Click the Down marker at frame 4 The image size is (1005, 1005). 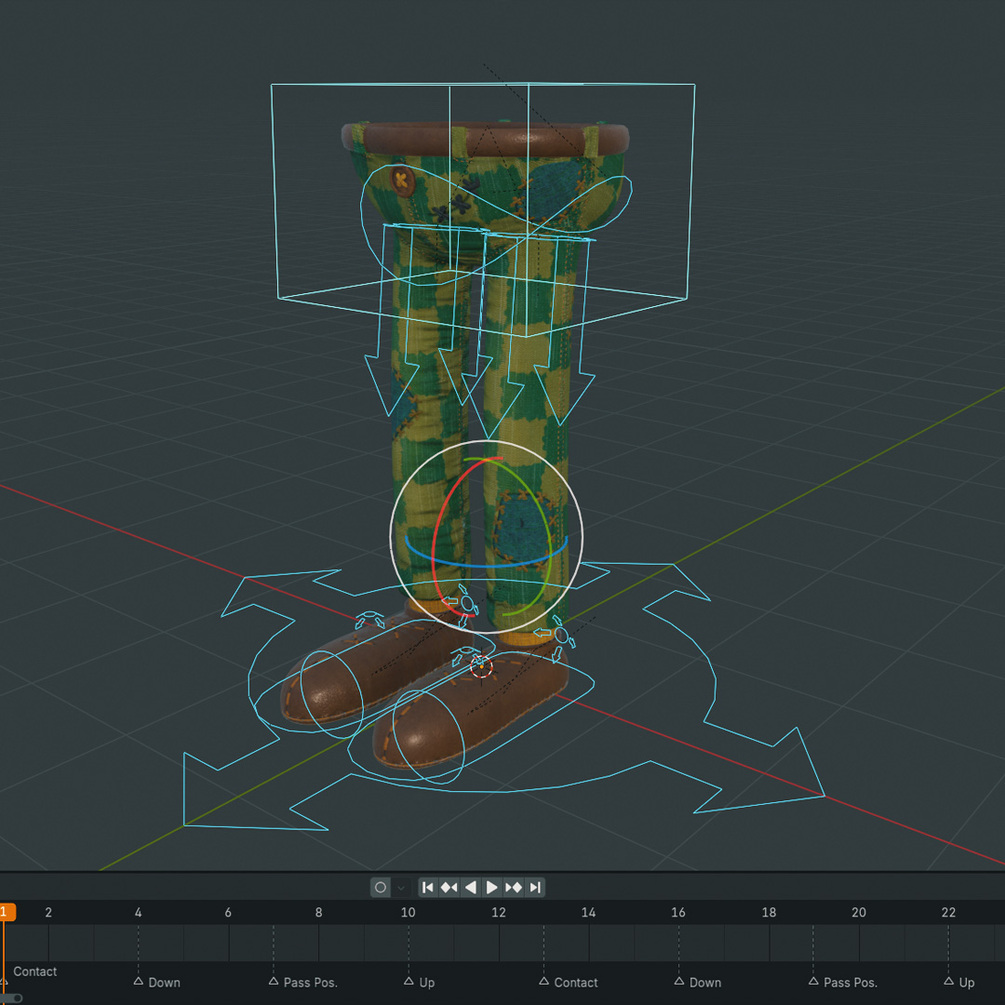[x=140, y=982]
